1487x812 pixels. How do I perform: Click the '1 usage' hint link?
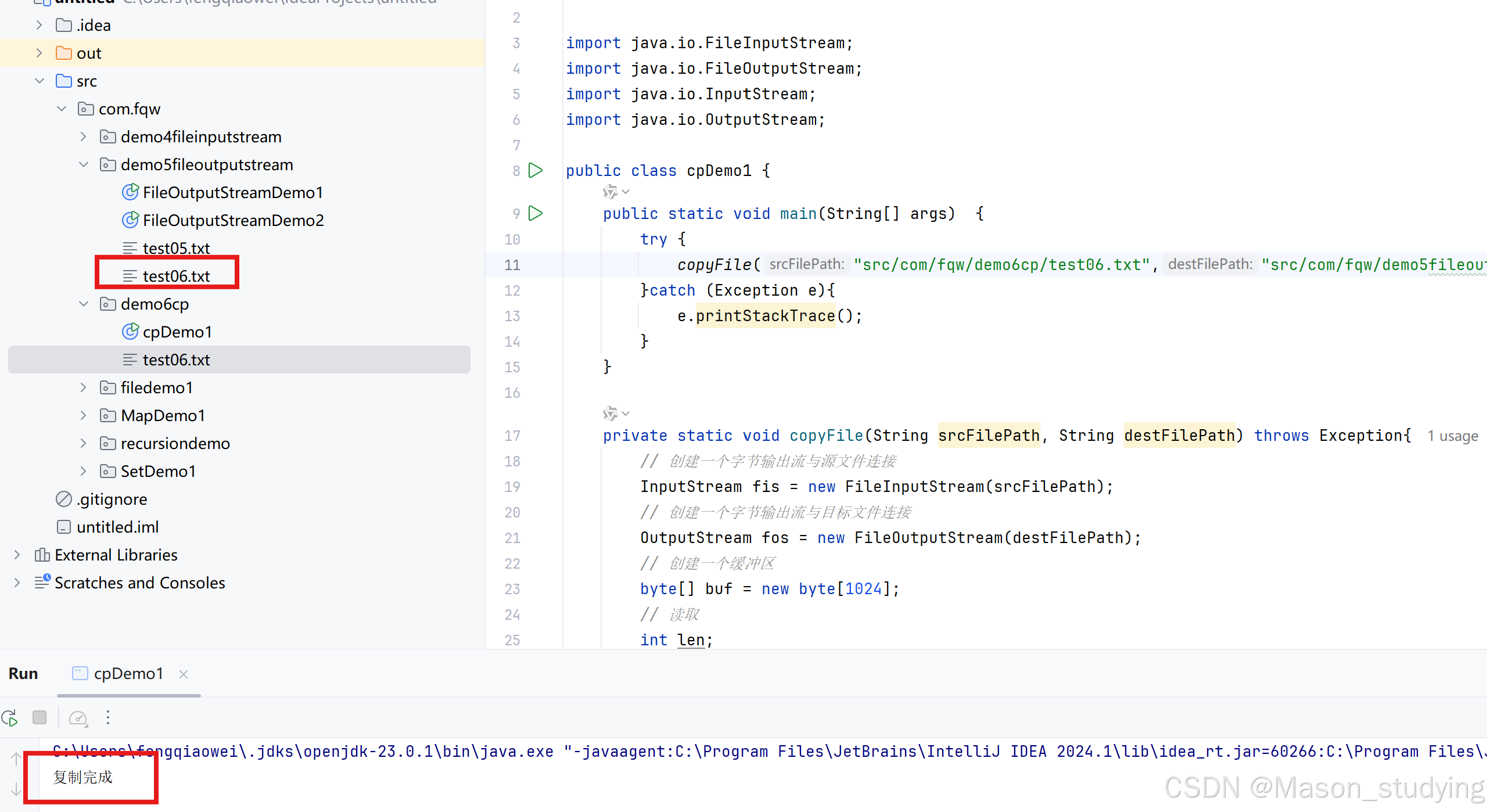tap(1452, 436)
